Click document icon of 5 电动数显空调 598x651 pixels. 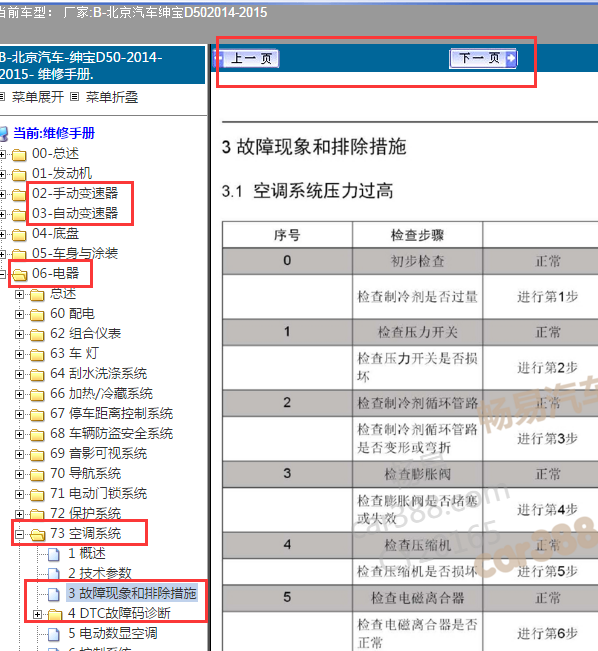click(54, 634)
